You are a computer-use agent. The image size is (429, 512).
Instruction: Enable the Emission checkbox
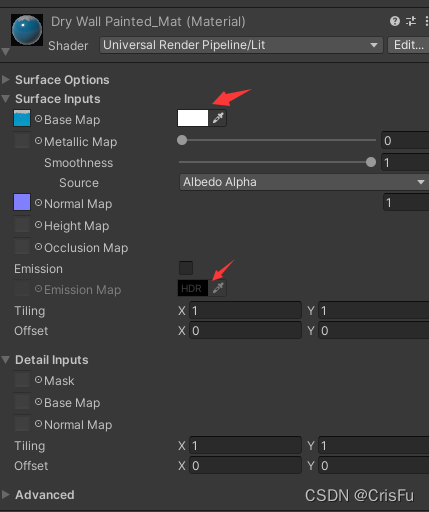186,268
